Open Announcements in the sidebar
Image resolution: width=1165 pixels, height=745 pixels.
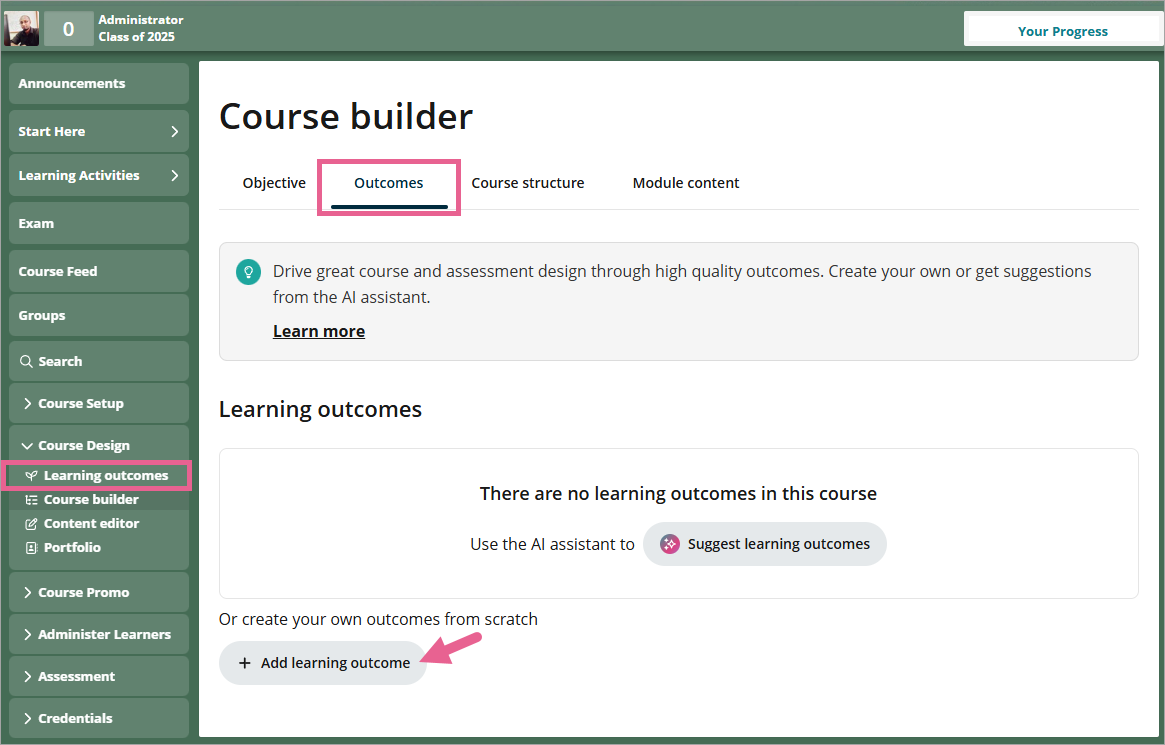99,83
